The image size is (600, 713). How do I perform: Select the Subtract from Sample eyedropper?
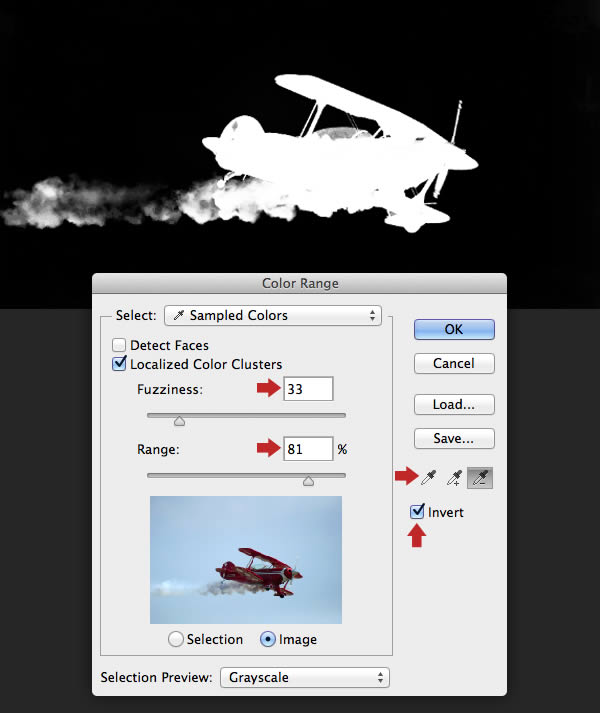480,477
